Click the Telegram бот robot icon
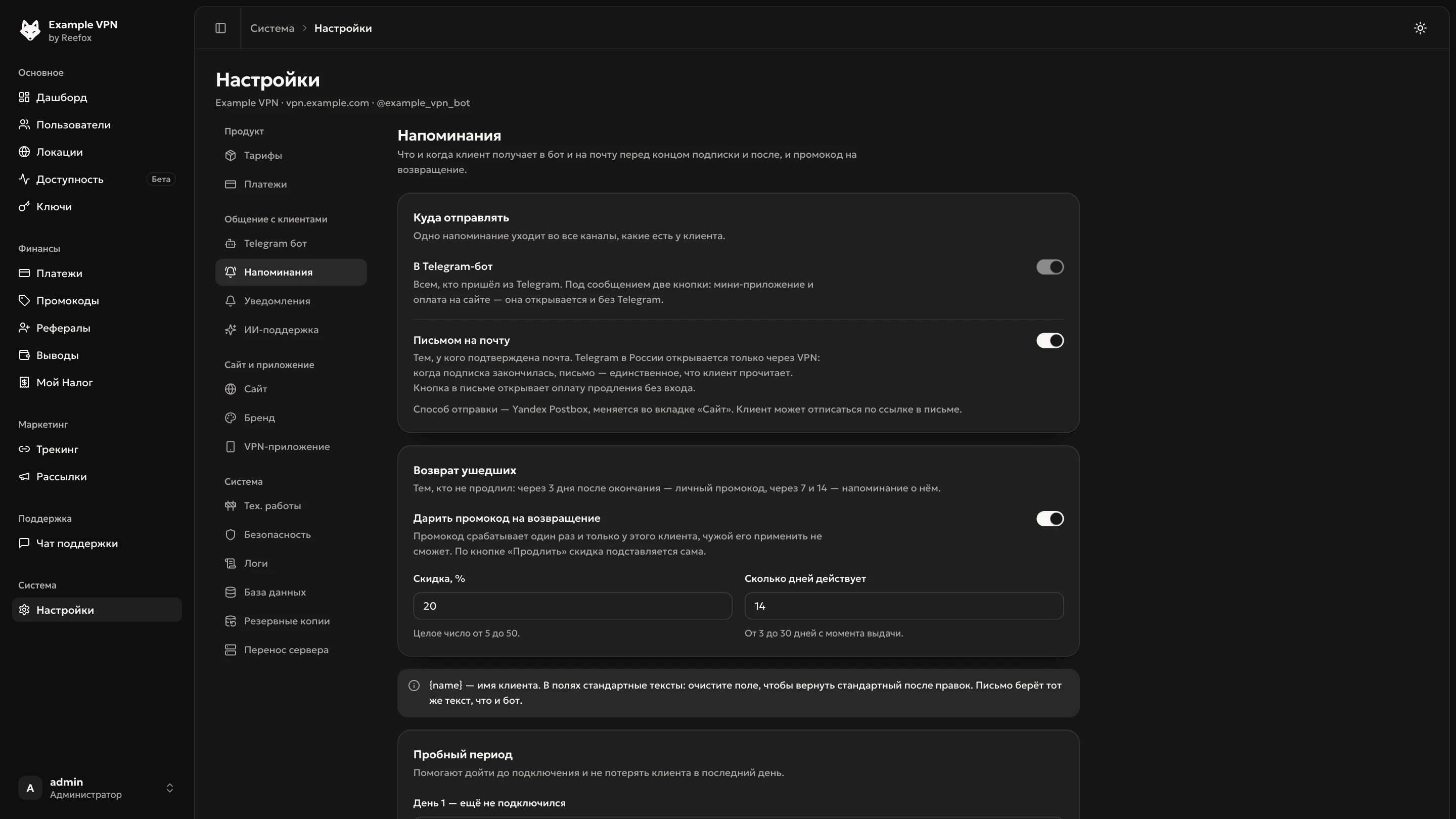Image resolution: width=1456 pixels, height=819 pixels. click(x=230, y=244)
